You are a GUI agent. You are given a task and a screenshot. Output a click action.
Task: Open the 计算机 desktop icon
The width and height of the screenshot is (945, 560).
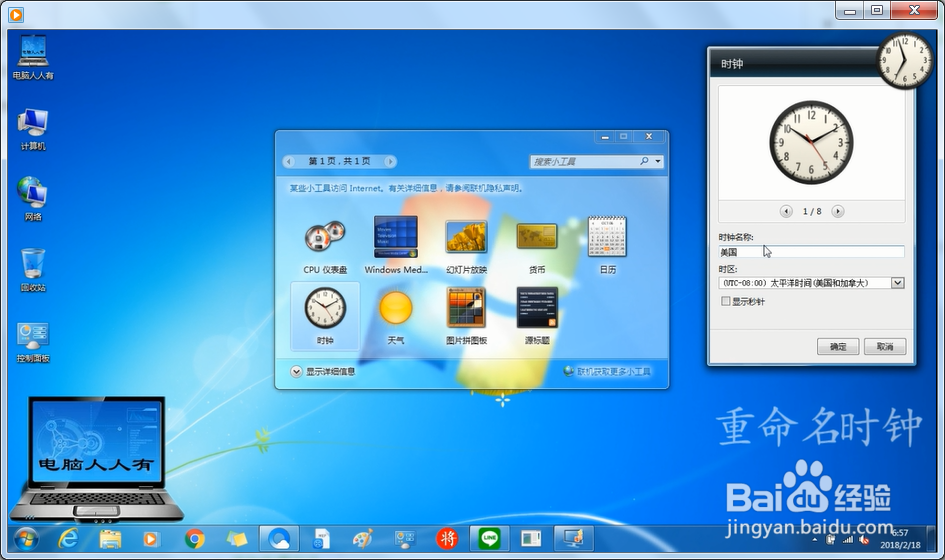coord(33,130)
